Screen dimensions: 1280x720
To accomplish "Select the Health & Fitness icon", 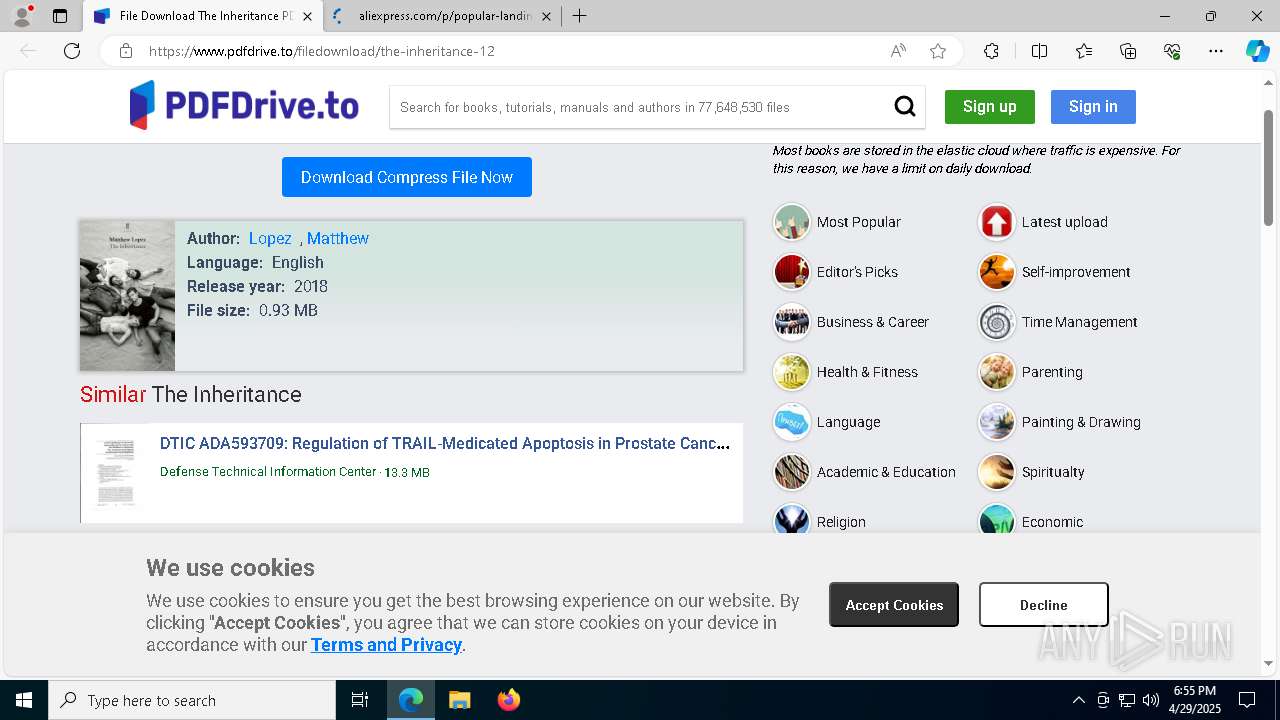I will coord(791,372).
